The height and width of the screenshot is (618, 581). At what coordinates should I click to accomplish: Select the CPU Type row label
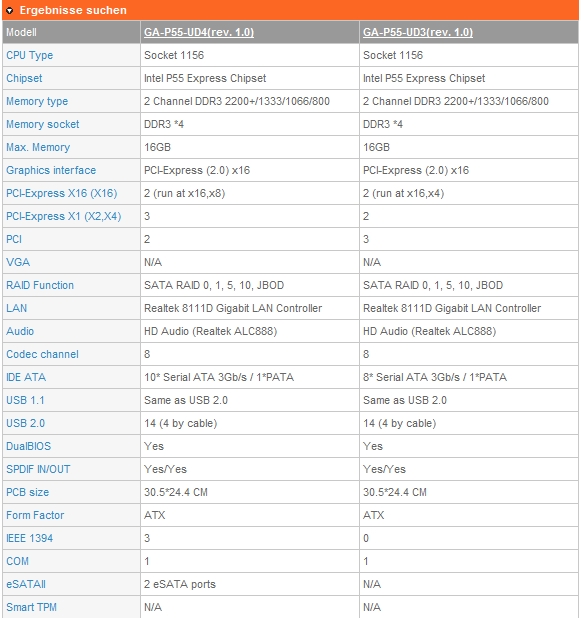[x=30, y=56]
